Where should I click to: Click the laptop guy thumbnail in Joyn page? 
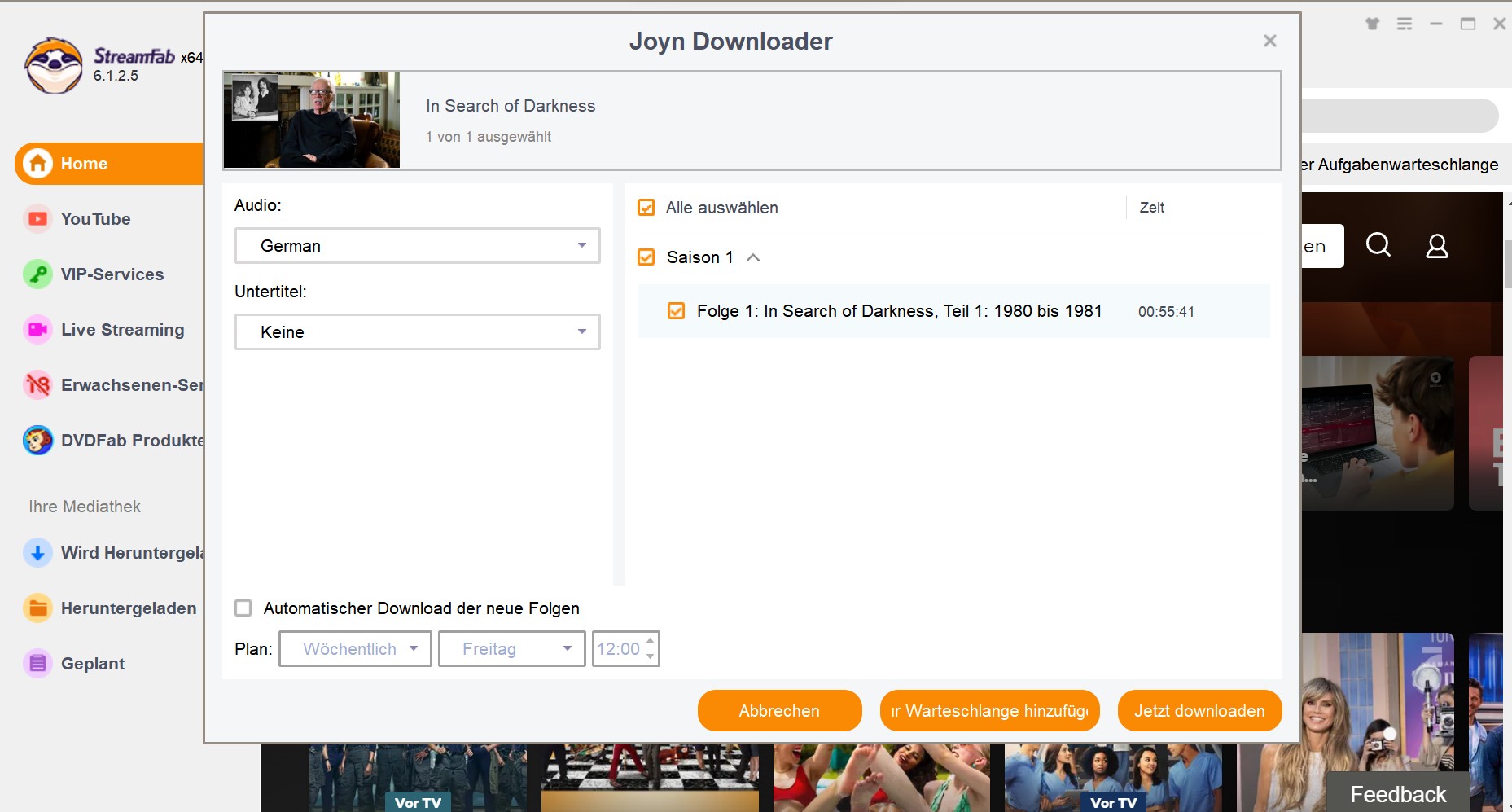tap(1378, 433)
